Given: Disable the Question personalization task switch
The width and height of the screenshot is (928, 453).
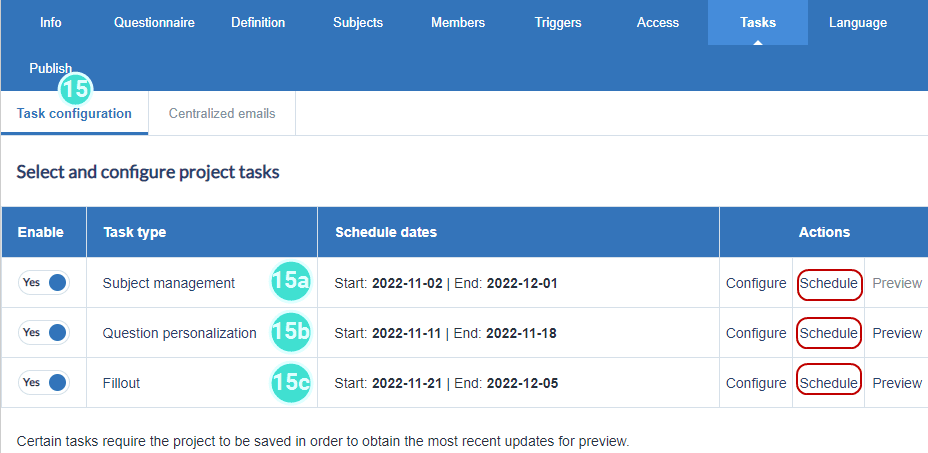Looking at the screenshot, I should pyautogui.click(x=44, y=333).
